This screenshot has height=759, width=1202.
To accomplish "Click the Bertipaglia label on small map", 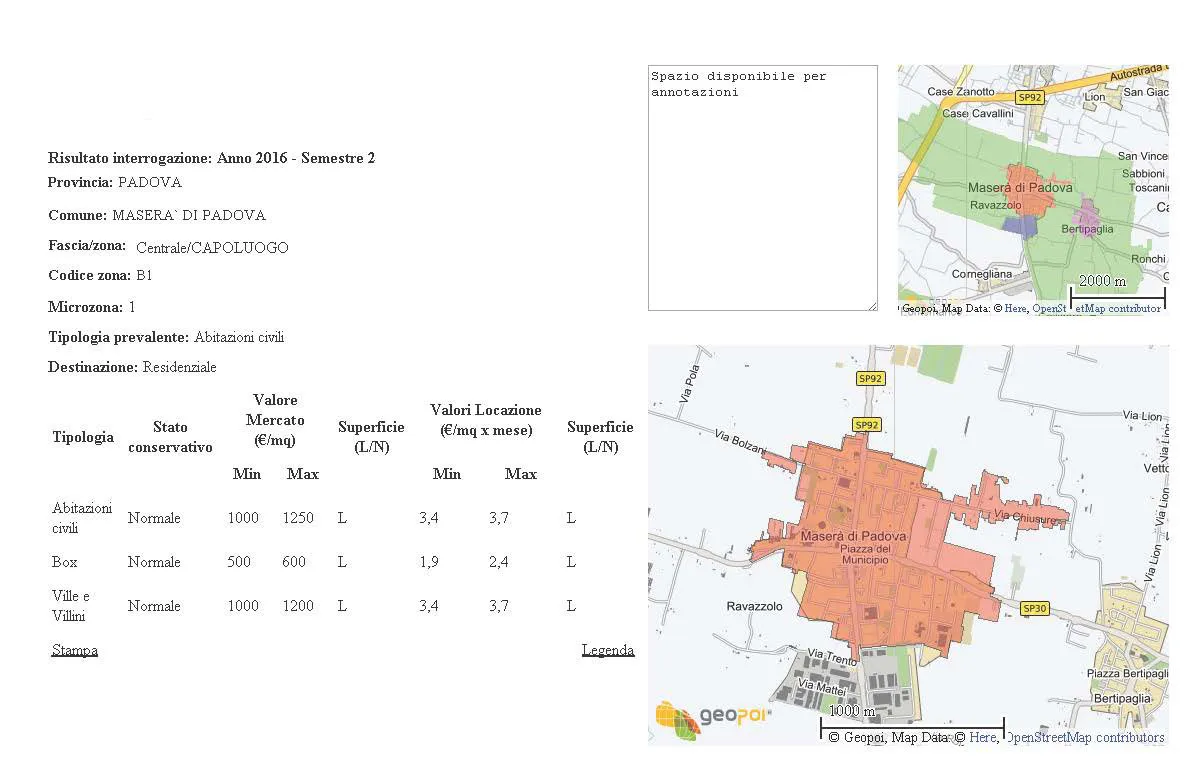I will point(1088,229).
